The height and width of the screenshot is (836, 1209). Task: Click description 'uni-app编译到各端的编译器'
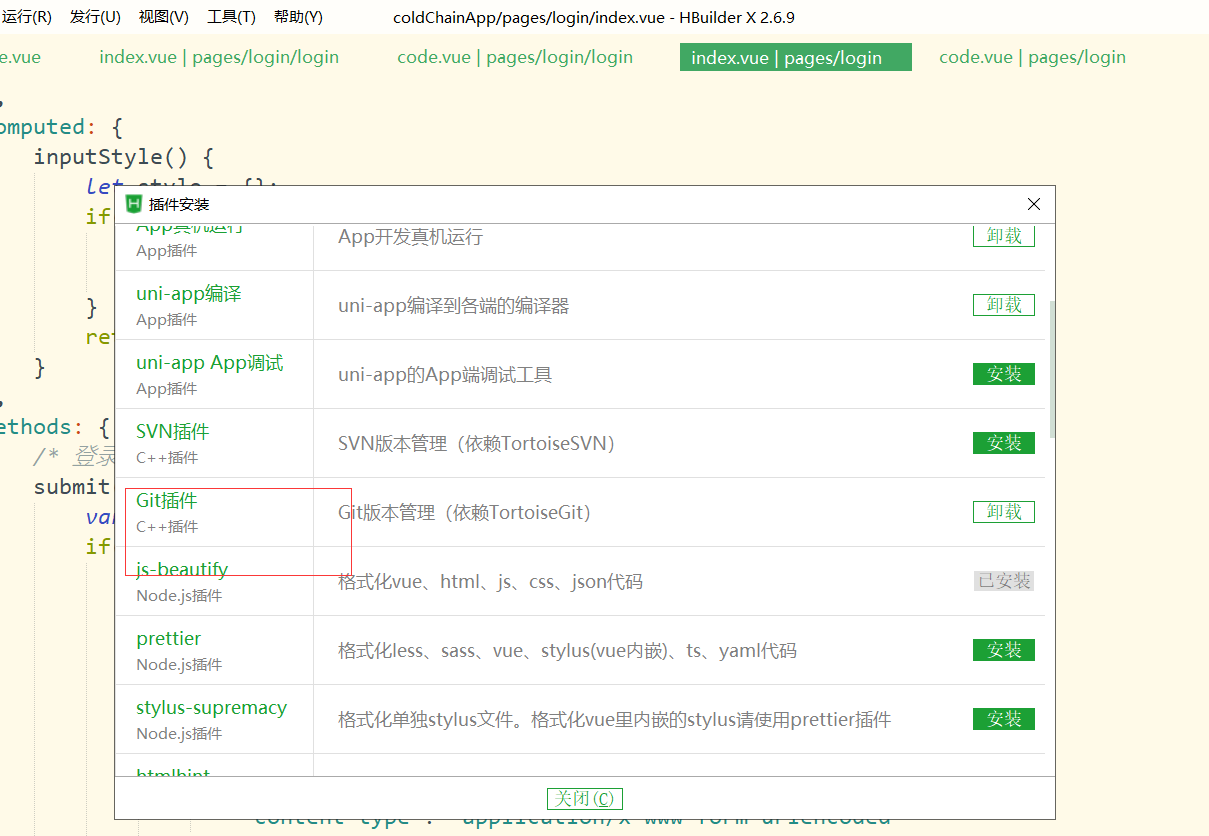454,306
